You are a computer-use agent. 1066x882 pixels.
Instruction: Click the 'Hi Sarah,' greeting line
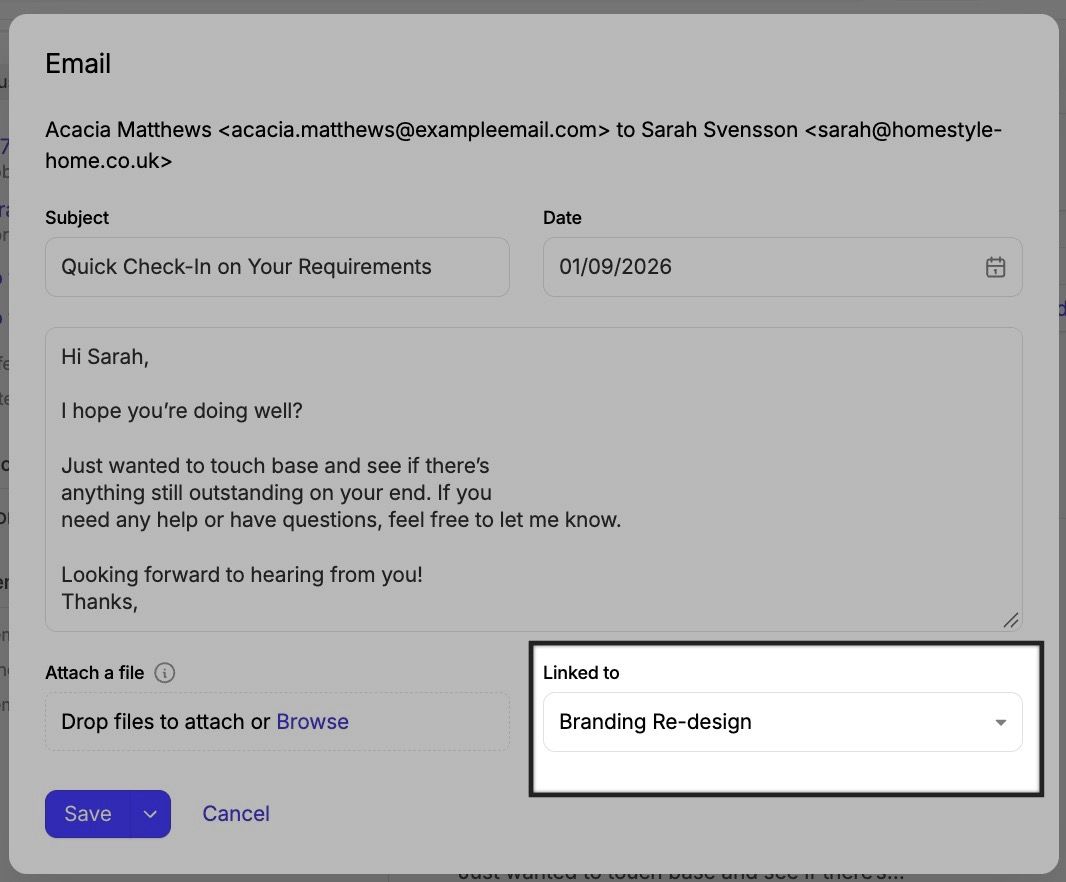pos(105,357)
